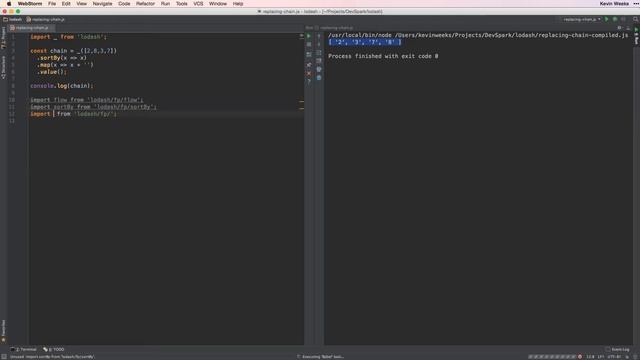Hide the Run panel
This screenshot has height=360, width=640.
click(628, 28)
